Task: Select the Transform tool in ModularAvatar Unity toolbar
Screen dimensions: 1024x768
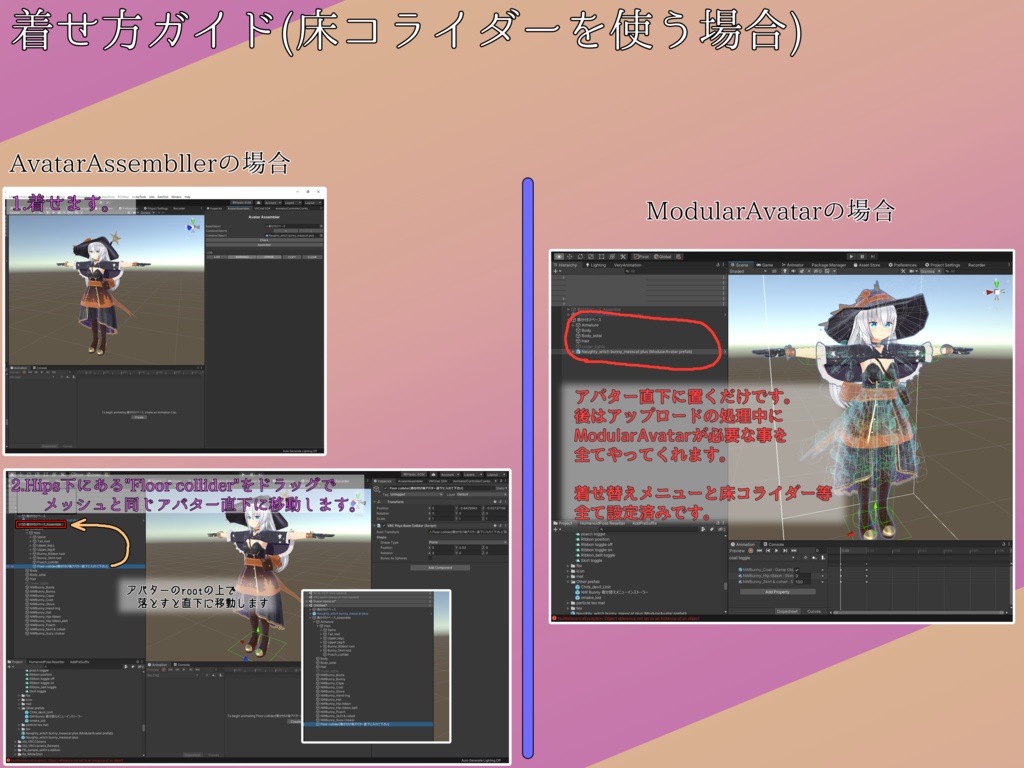Action: pyautogui.click(x=612, y=257)
